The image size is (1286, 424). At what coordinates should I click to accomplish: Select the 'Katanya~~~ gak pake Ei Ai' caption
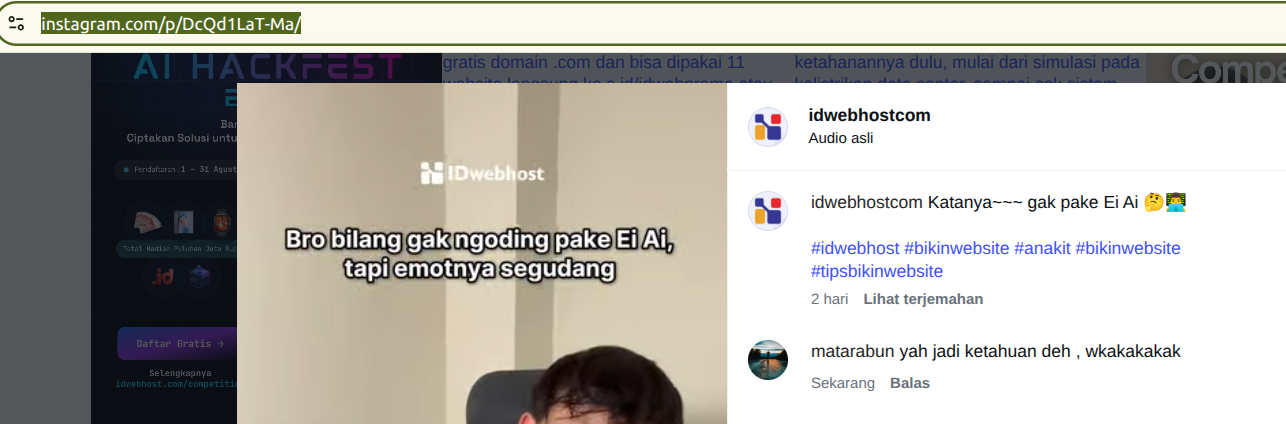click(1032, 203)
